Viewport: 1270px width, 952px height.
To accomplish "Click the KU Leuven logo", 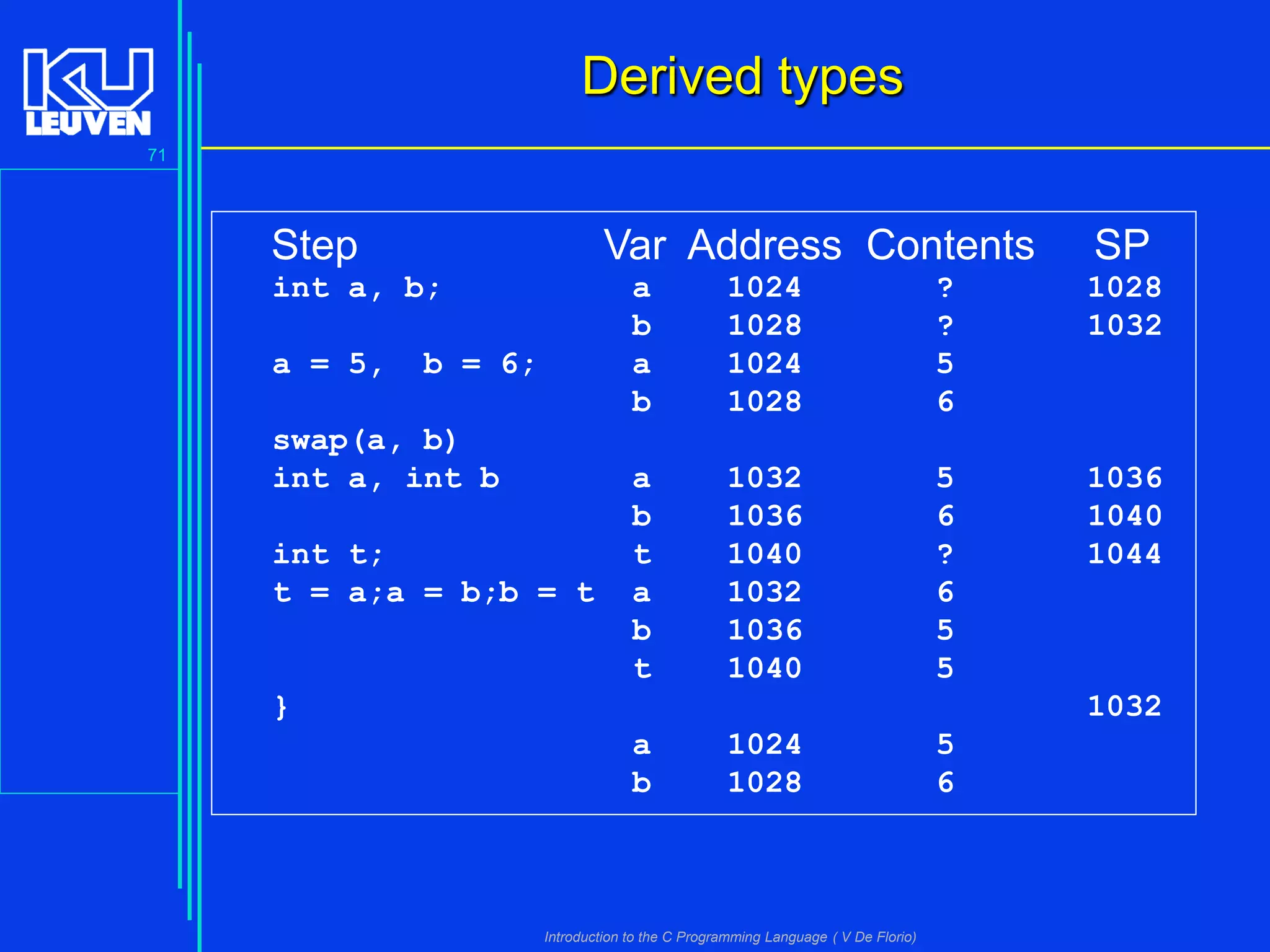I will (x=88, y=92).
